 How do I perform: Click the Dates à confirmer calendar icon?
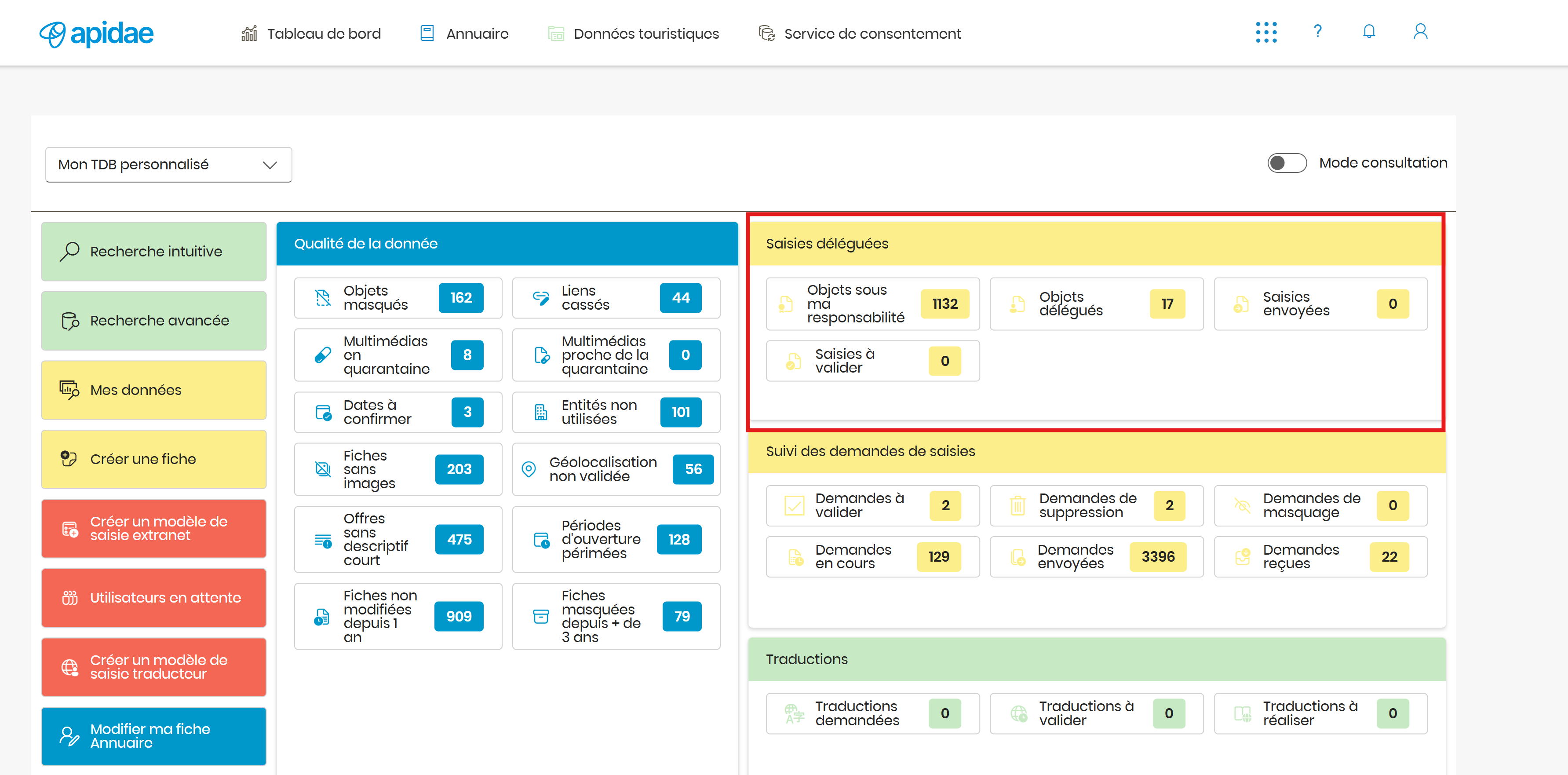(323, 412)
